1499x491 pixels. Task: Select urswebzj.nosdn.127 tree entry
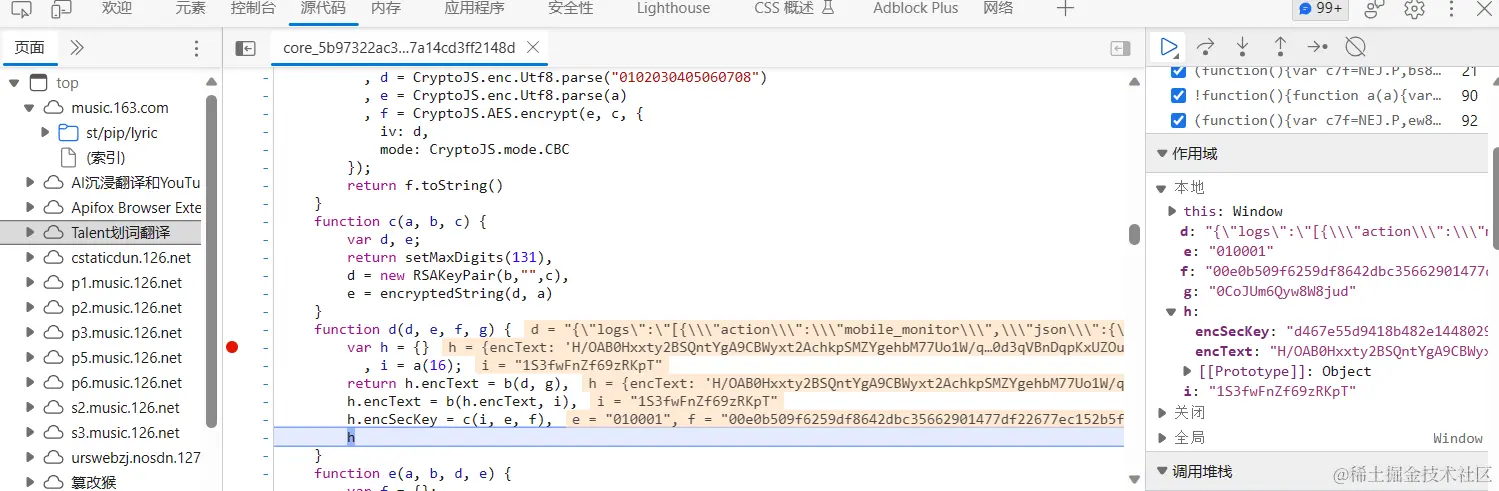click(135, 457)
